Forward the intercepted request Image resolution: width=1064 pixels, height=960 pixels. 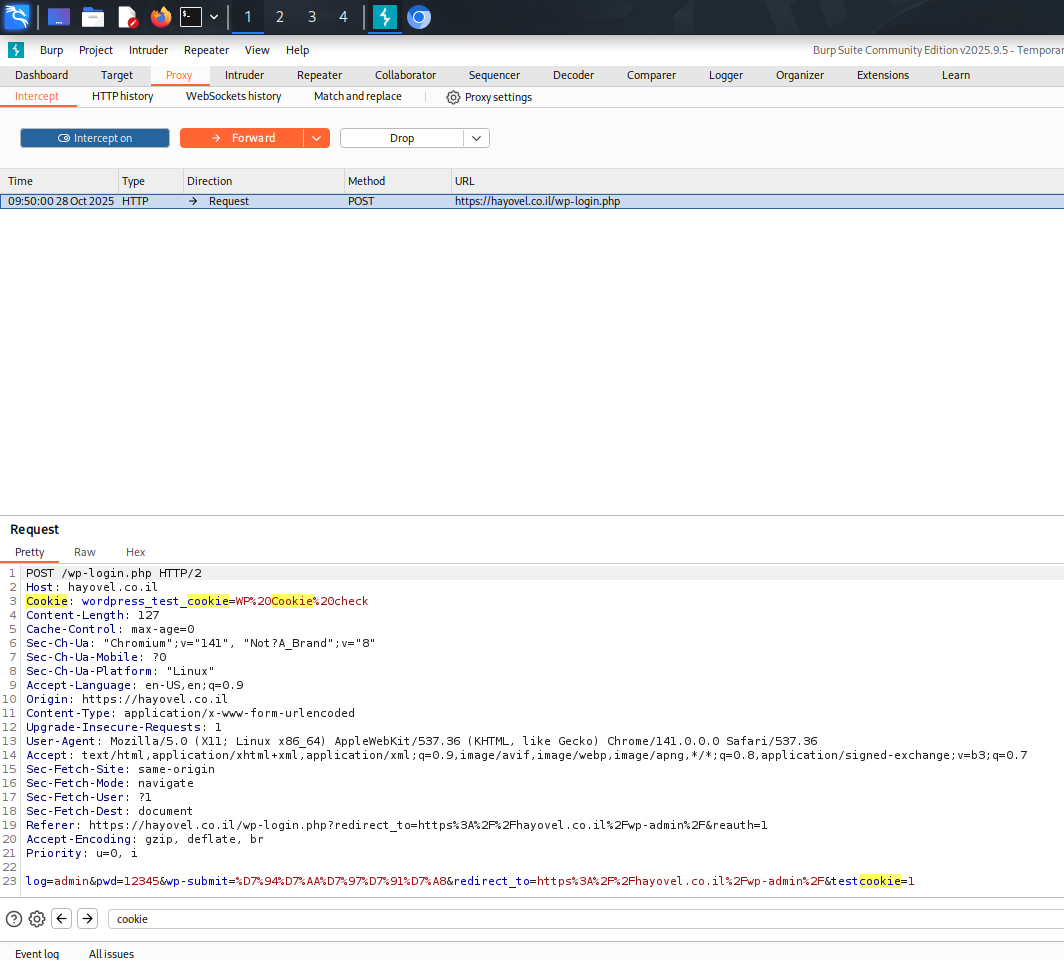(x=242, y=138)
